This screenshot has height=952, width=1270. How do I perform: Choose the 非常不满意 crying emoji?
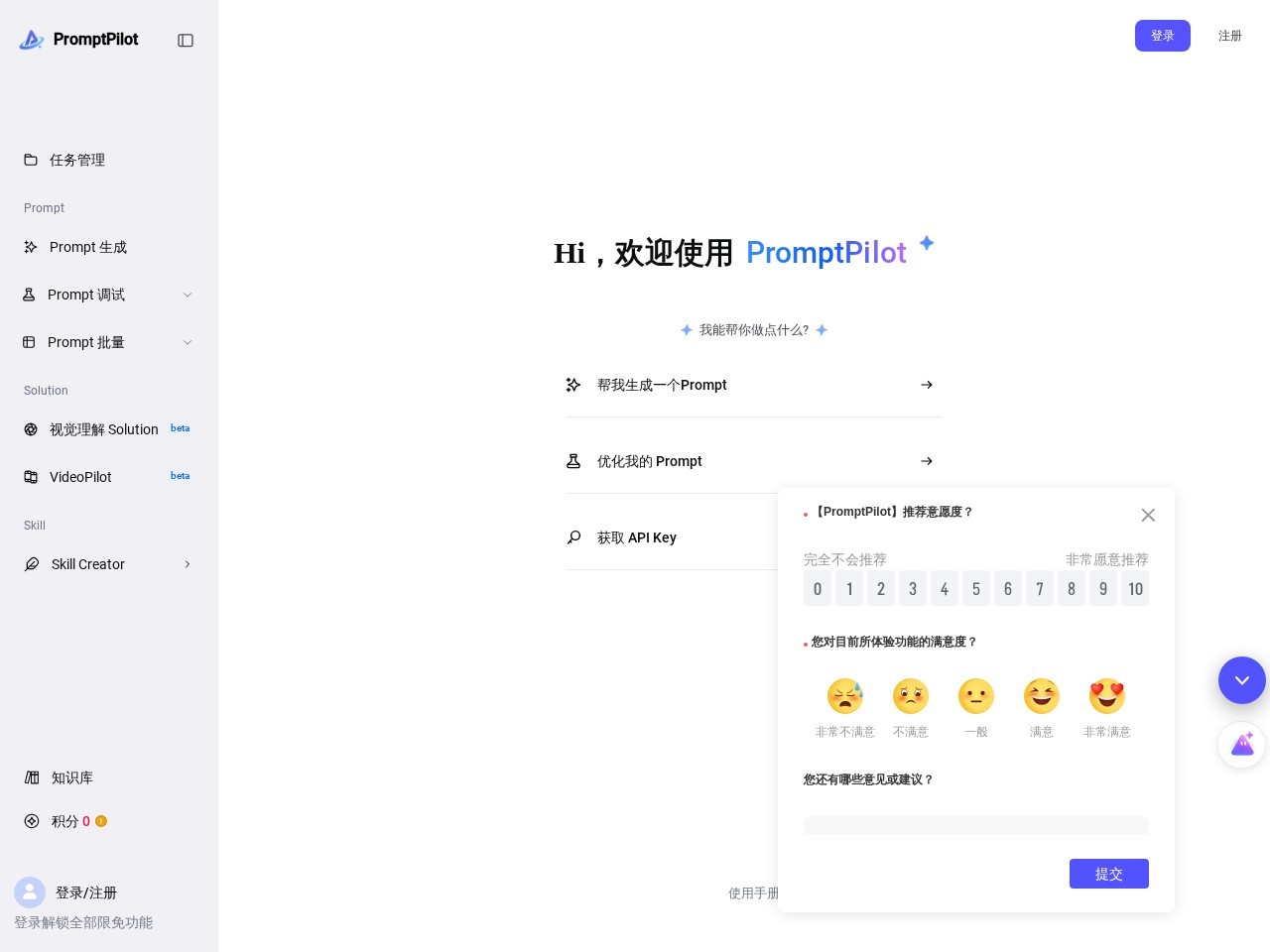[845, 696]
